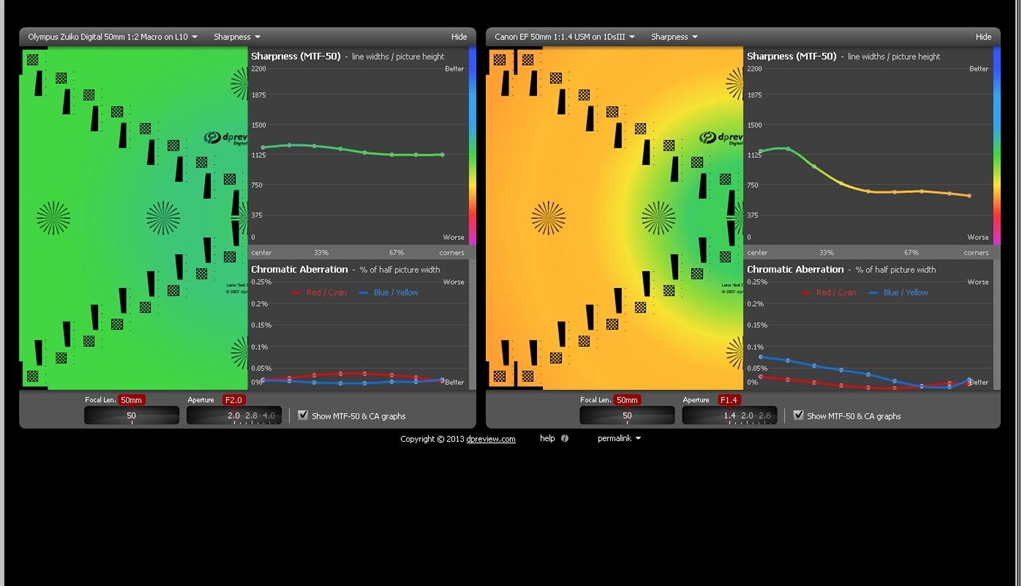The image size is (1024, 586).
Task: Expand the permalink dropdown
Action: pyautogui.click(x=619, y=438)
